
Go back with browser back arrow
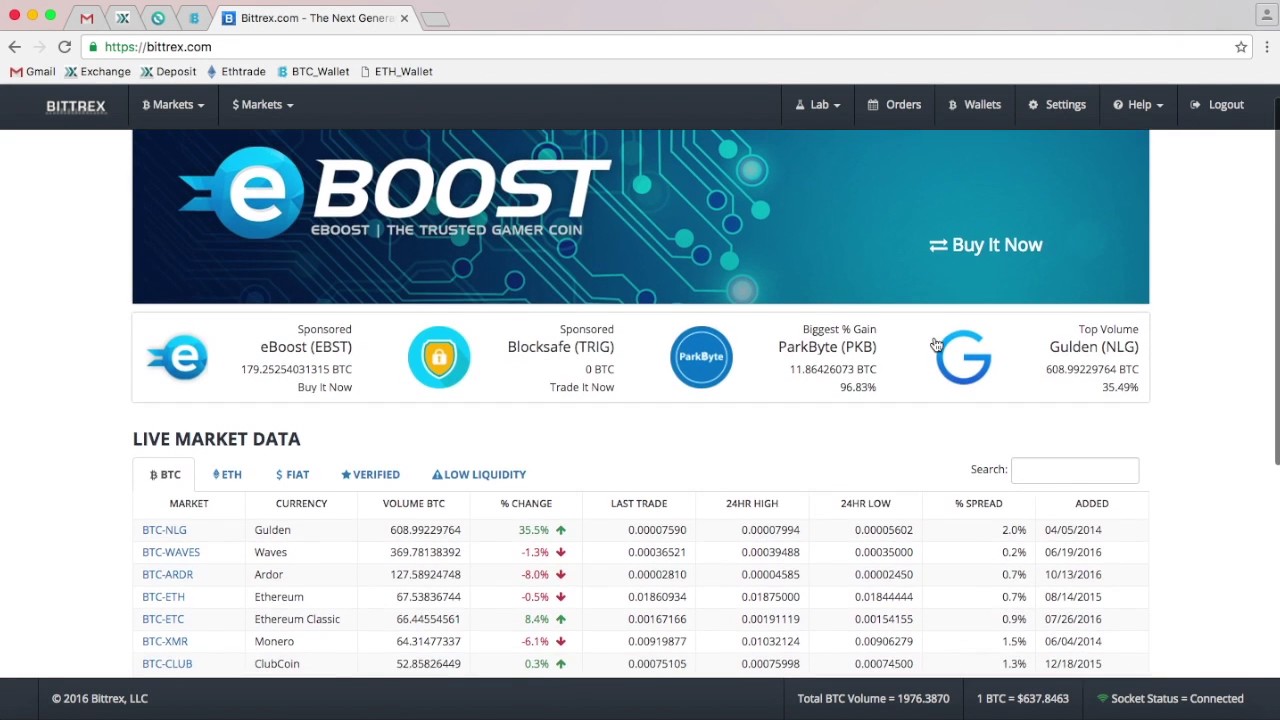pos(14,47)
